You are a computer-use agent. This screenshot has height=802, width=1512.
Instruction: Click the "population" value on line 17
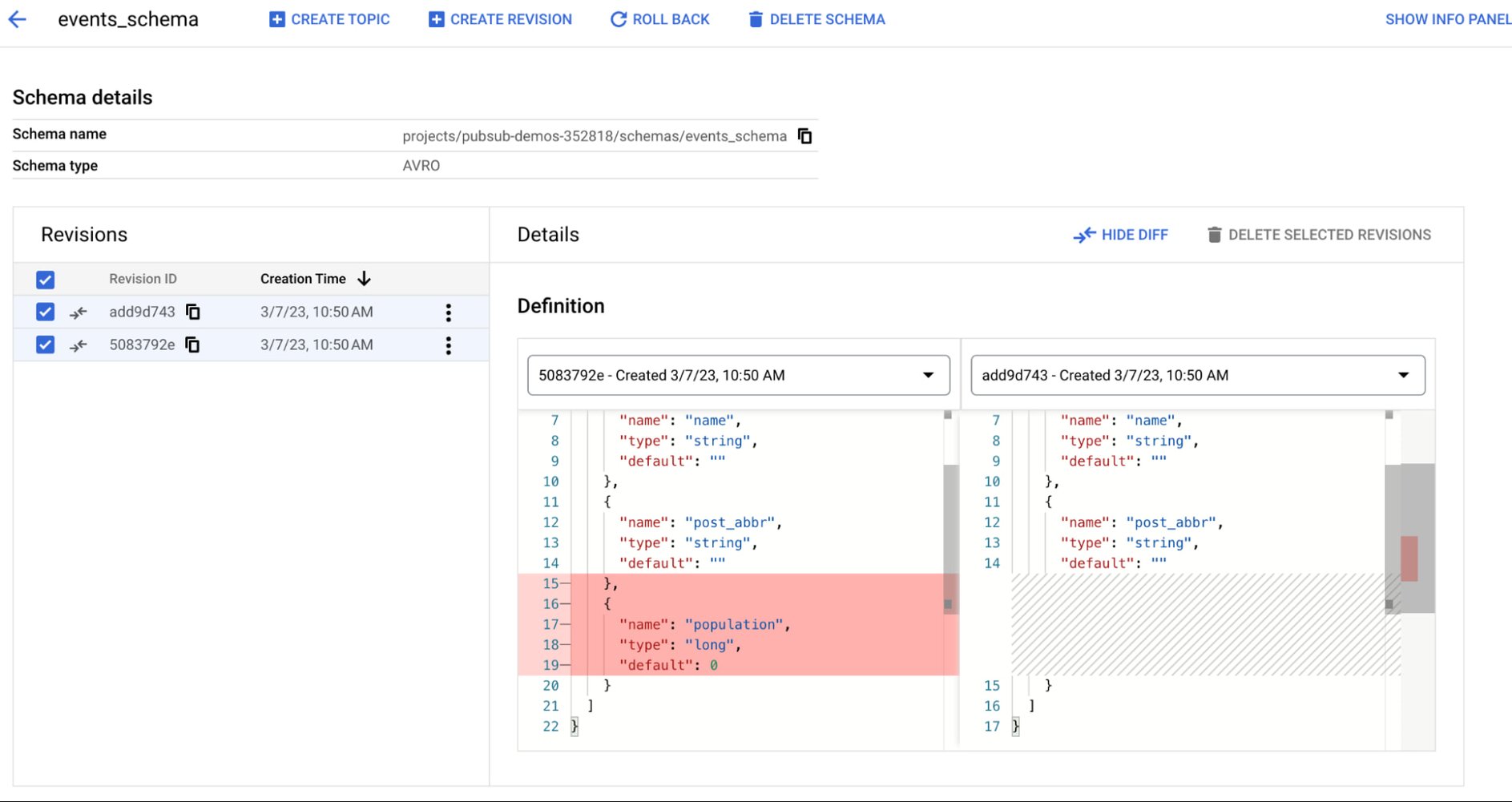733,624
